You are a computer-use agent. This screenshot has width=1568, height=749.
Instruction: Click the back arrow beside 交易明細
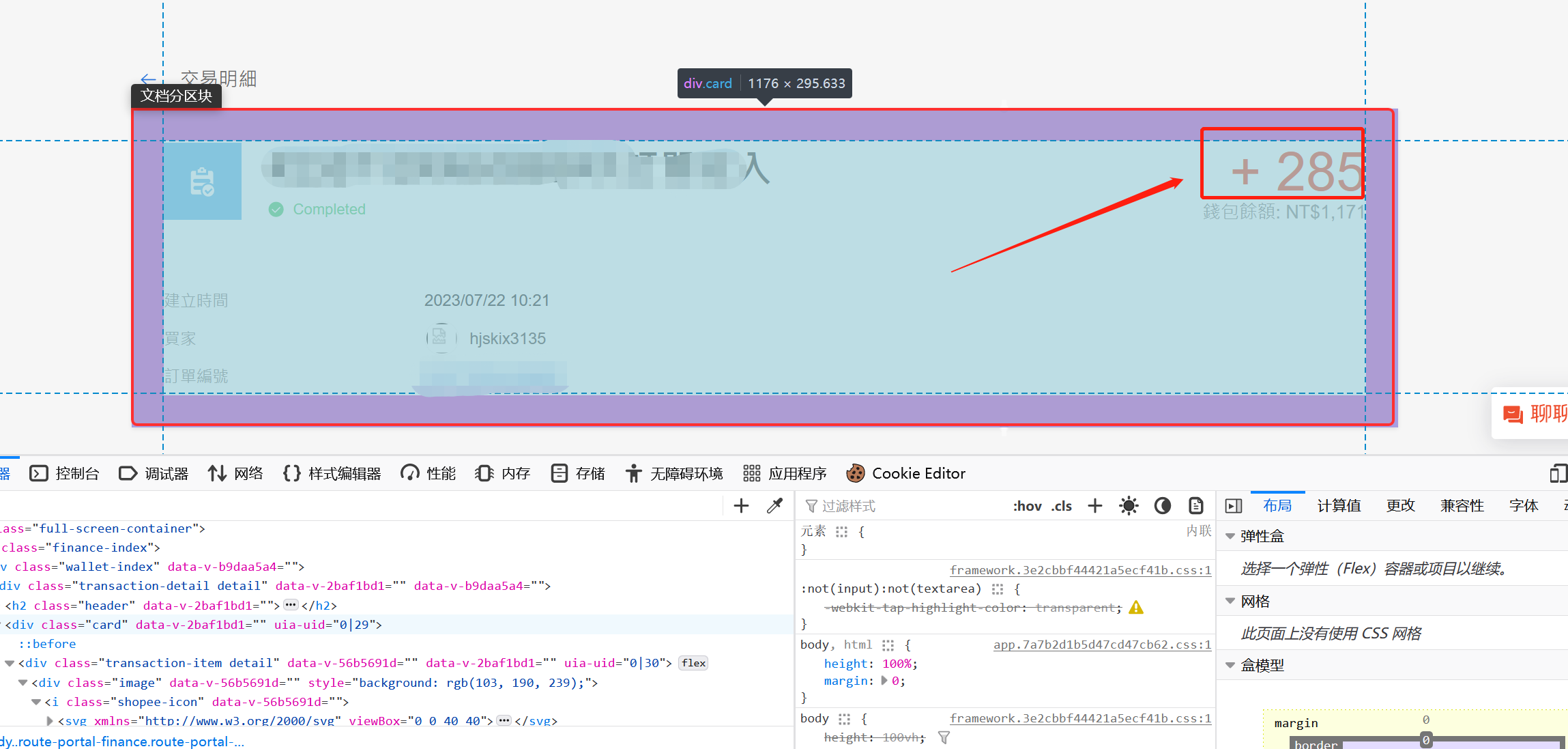click(148, 79)
